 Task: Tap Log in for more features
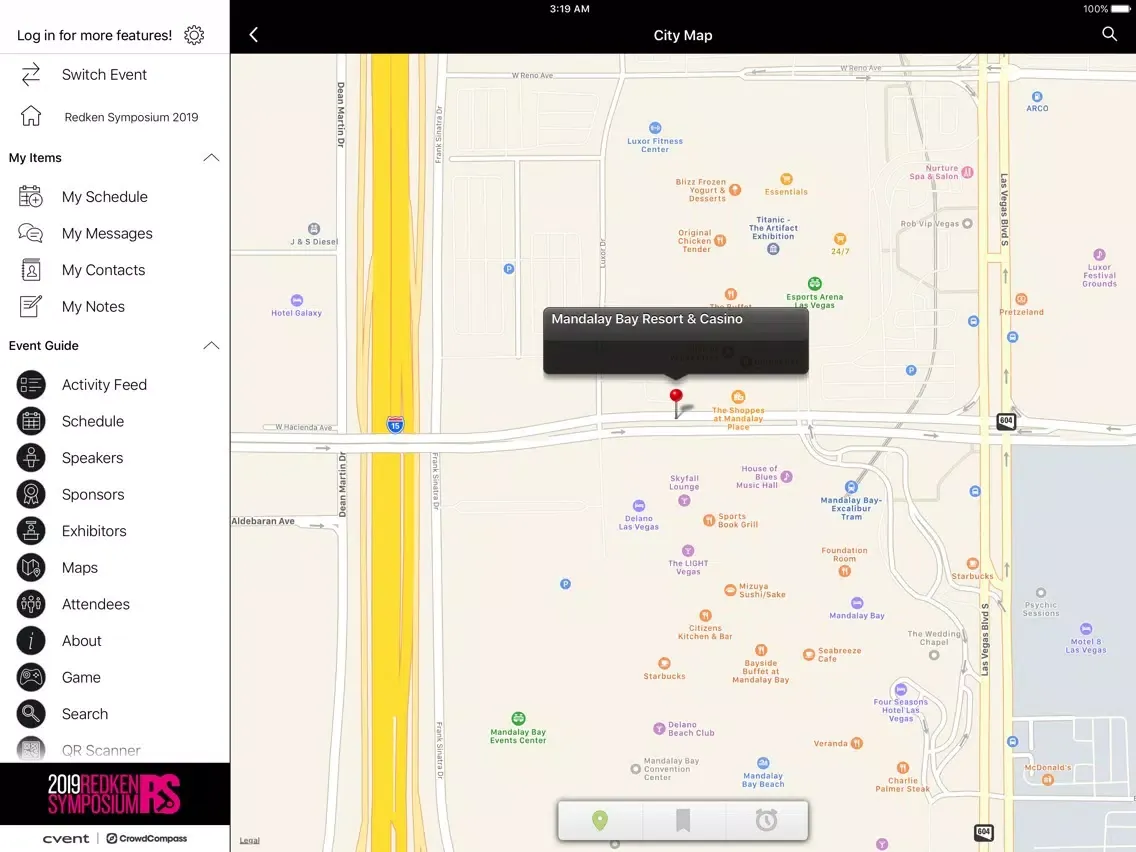[94, 35]
